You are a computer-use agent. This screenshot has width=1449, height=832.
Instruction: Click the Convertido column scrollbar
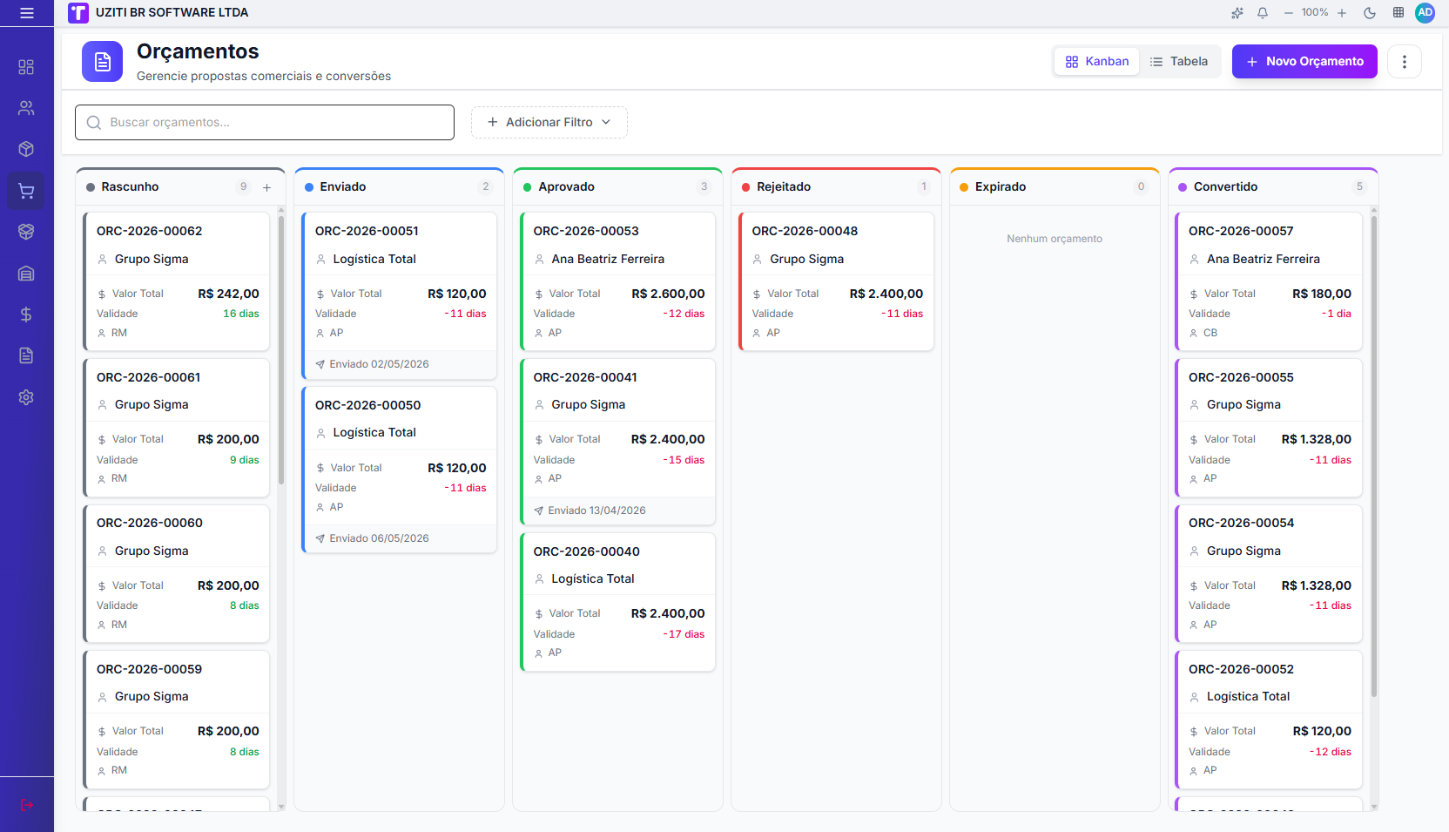pyautogui.click(x=1374, y=456)
